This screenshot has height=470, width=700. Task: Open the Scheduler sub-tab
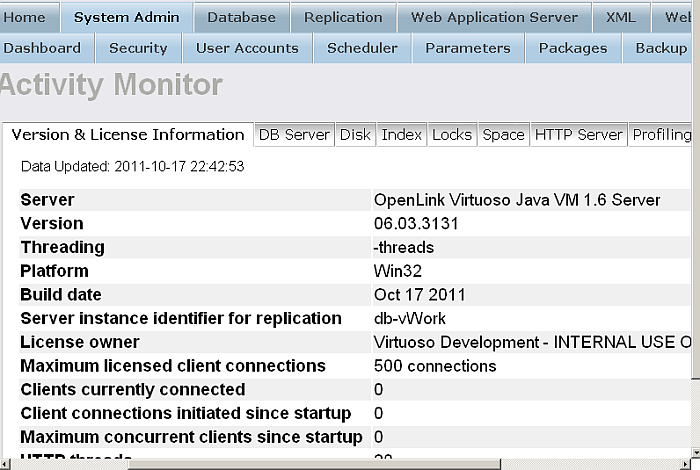(x=362, y=48)
